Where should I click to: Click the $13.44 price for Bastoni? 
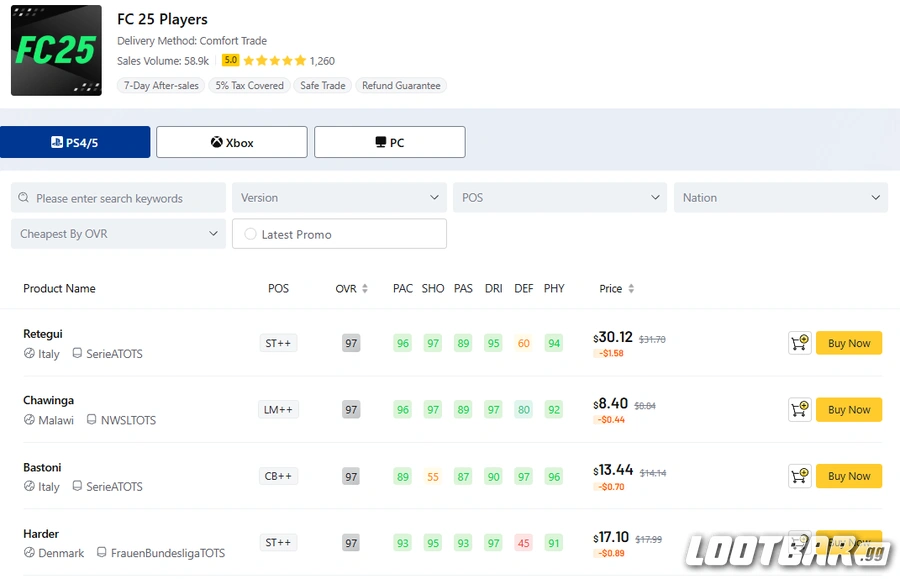[x=613, y=471]
